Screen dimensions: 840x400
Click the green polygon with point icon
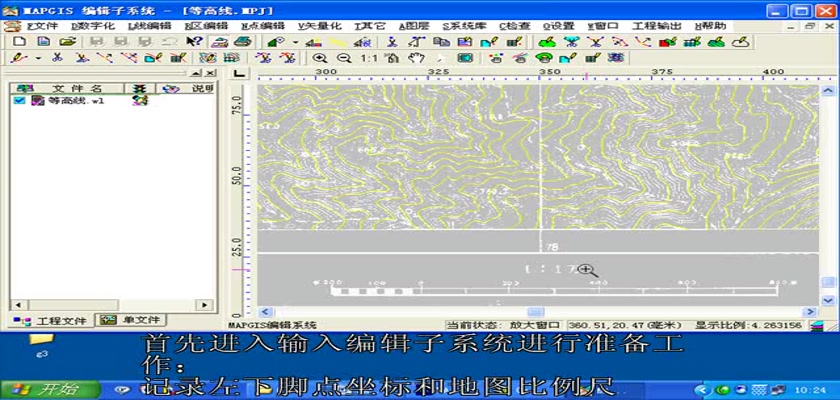coord(276,42)
